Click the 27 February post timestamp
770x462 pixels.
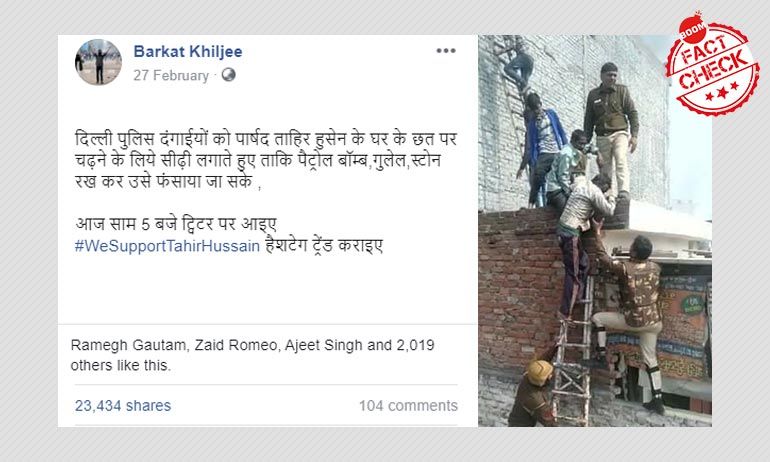point(171,75)
